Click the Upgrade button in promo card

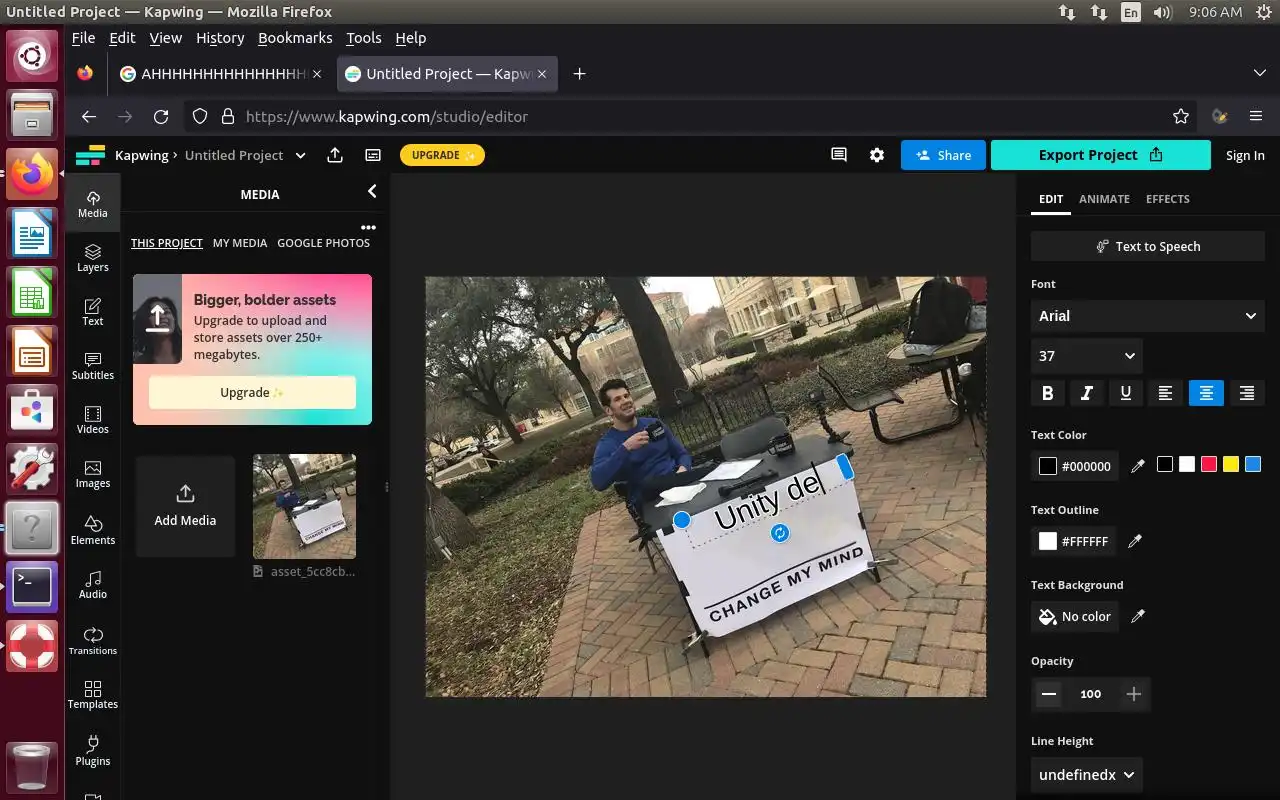[x=252, y=392]
